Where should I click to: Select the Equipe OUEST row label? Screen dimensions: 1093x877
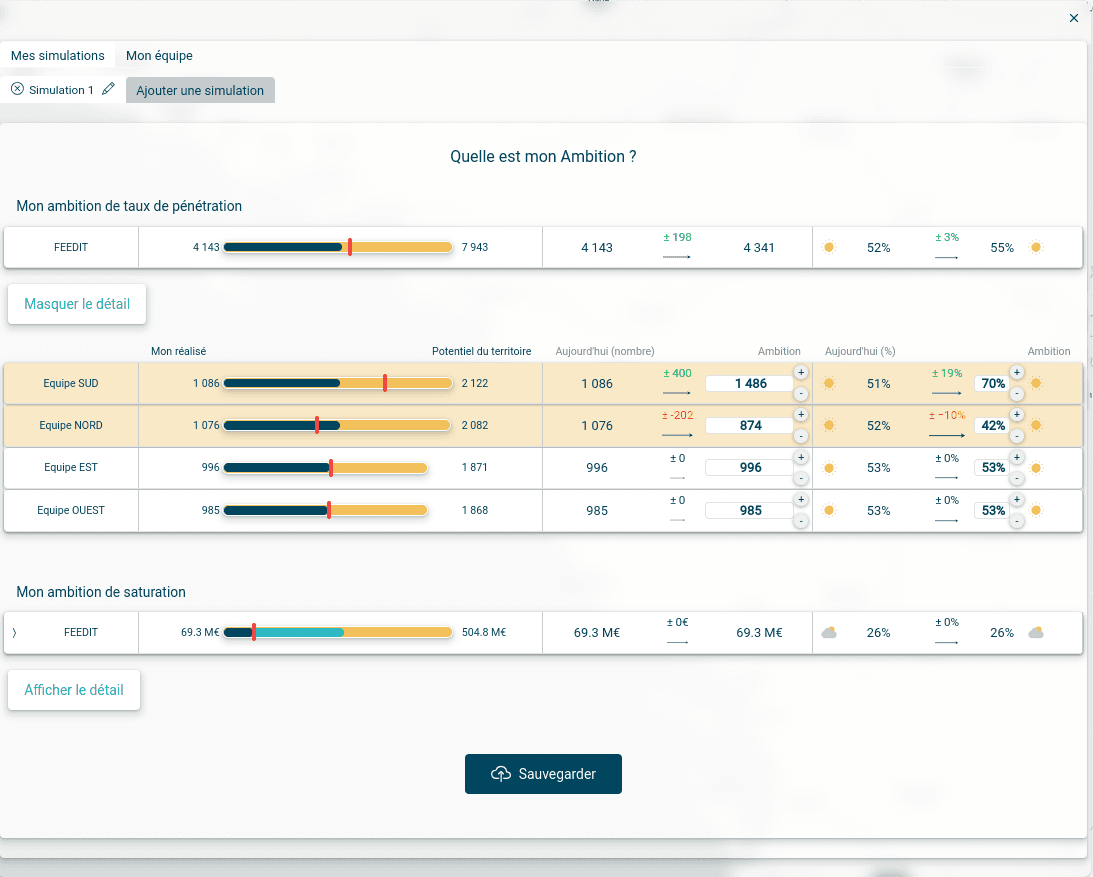(70, 510)
